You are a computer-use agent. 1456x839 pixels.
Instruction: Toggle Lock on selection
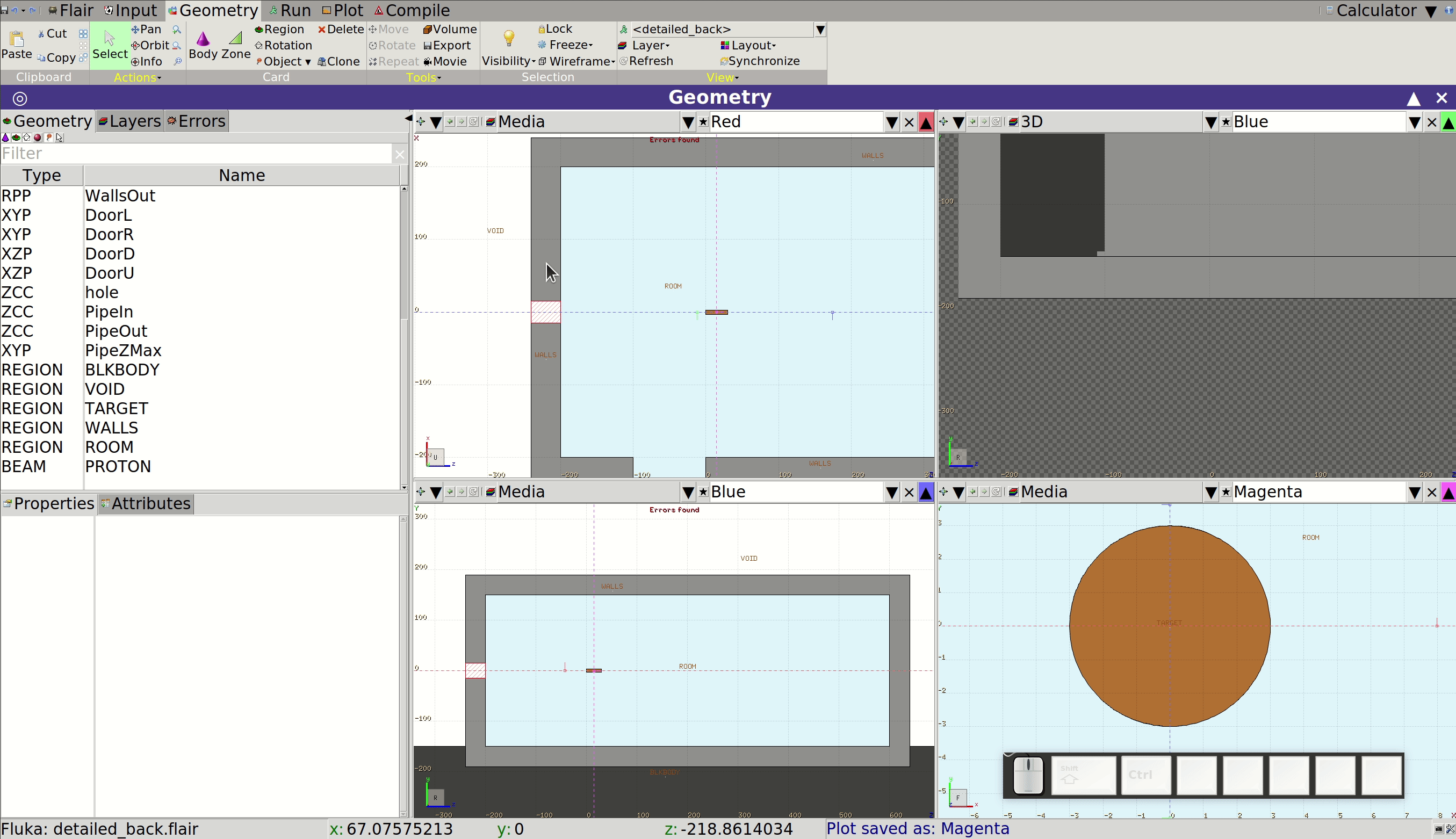click(554, 29)
